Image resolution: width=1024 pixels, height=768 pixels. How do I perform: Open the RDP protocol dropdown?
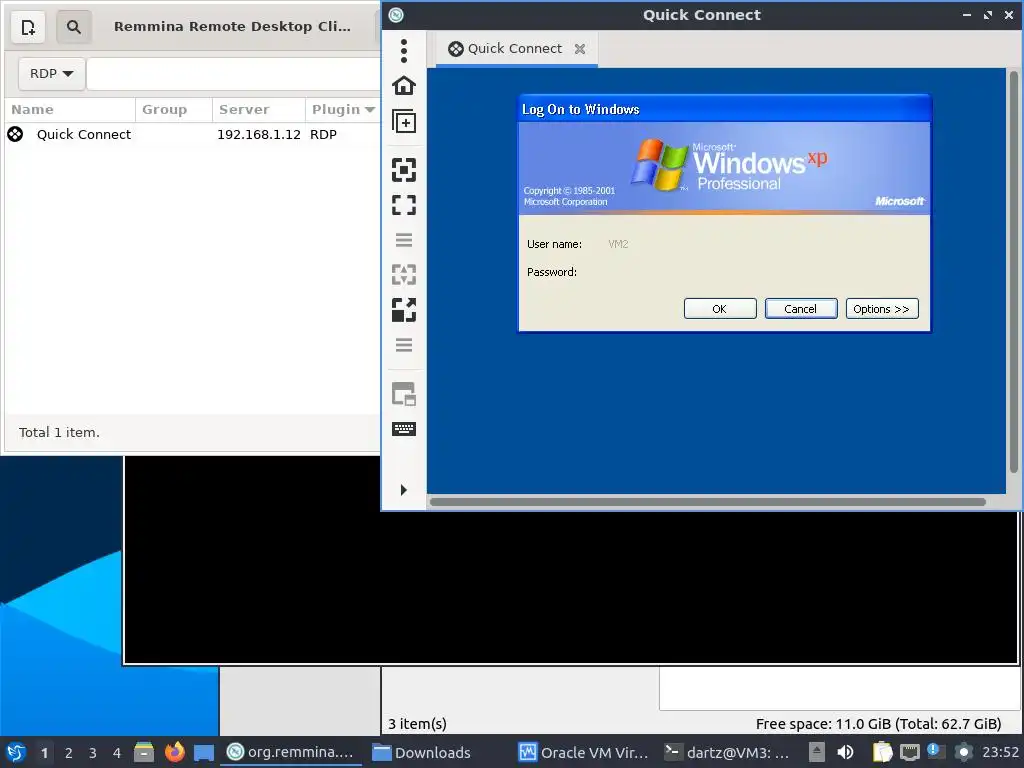click(52, 74)
